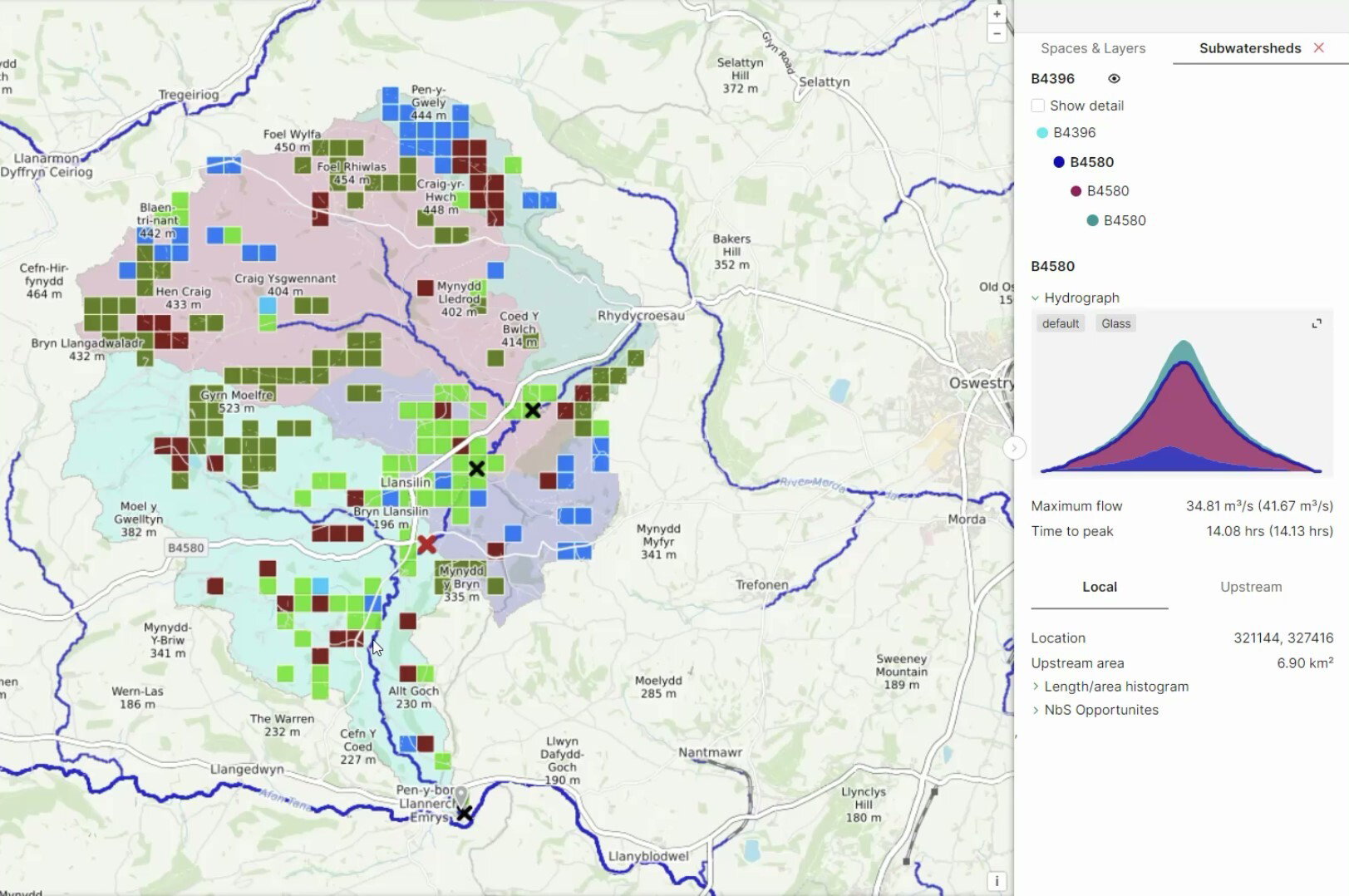Choose the default hydrograph scenario
Image resolution: width=1349 pixels, height=896 pixels.
click(1061, 323)
